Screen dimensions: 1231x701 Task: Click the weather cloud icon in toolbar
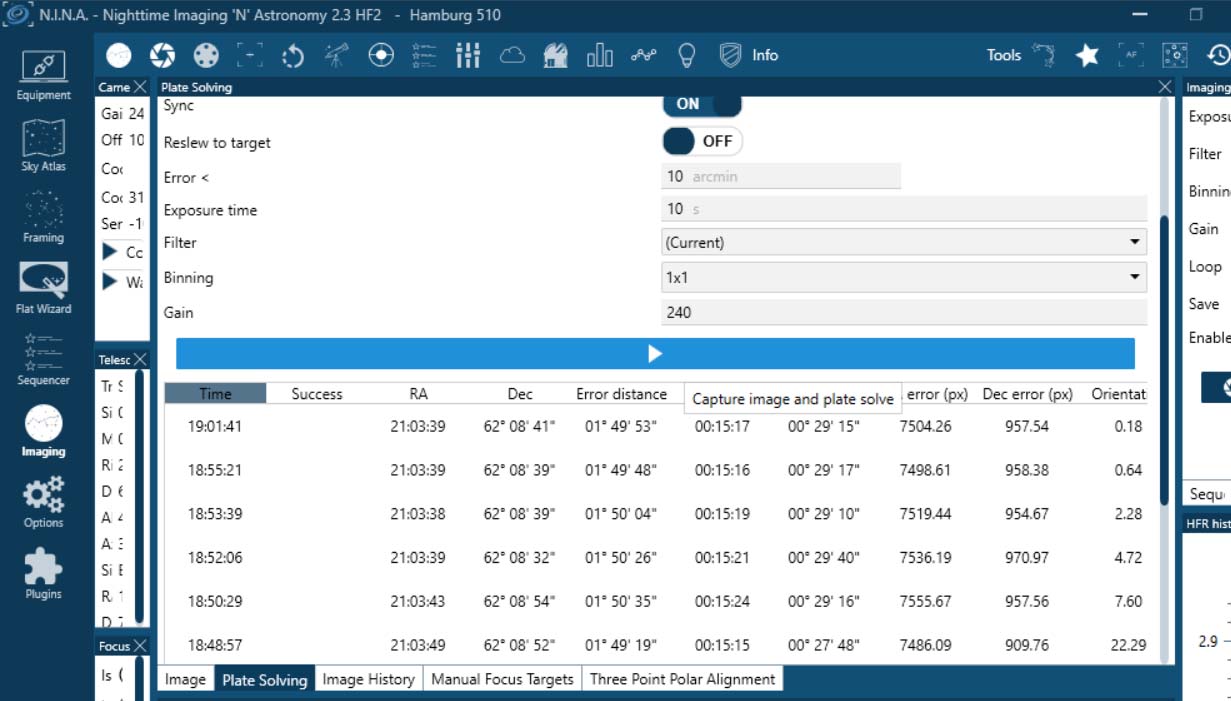click(x=512, y=56)
